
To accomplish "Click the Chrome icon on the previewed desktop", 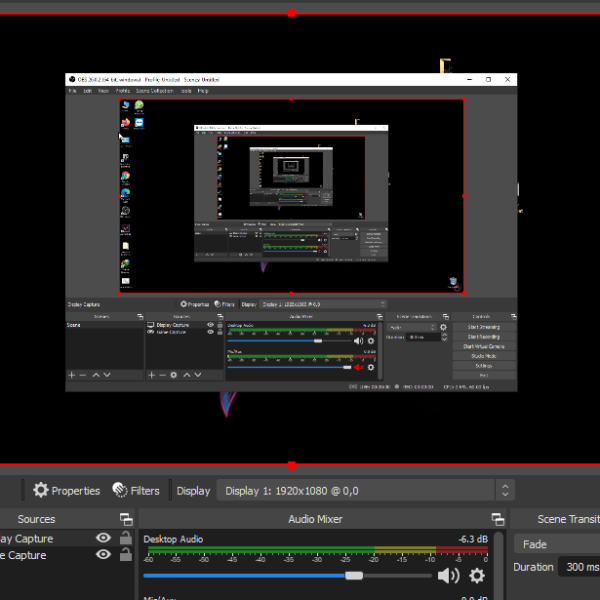I will coord(126,176).
